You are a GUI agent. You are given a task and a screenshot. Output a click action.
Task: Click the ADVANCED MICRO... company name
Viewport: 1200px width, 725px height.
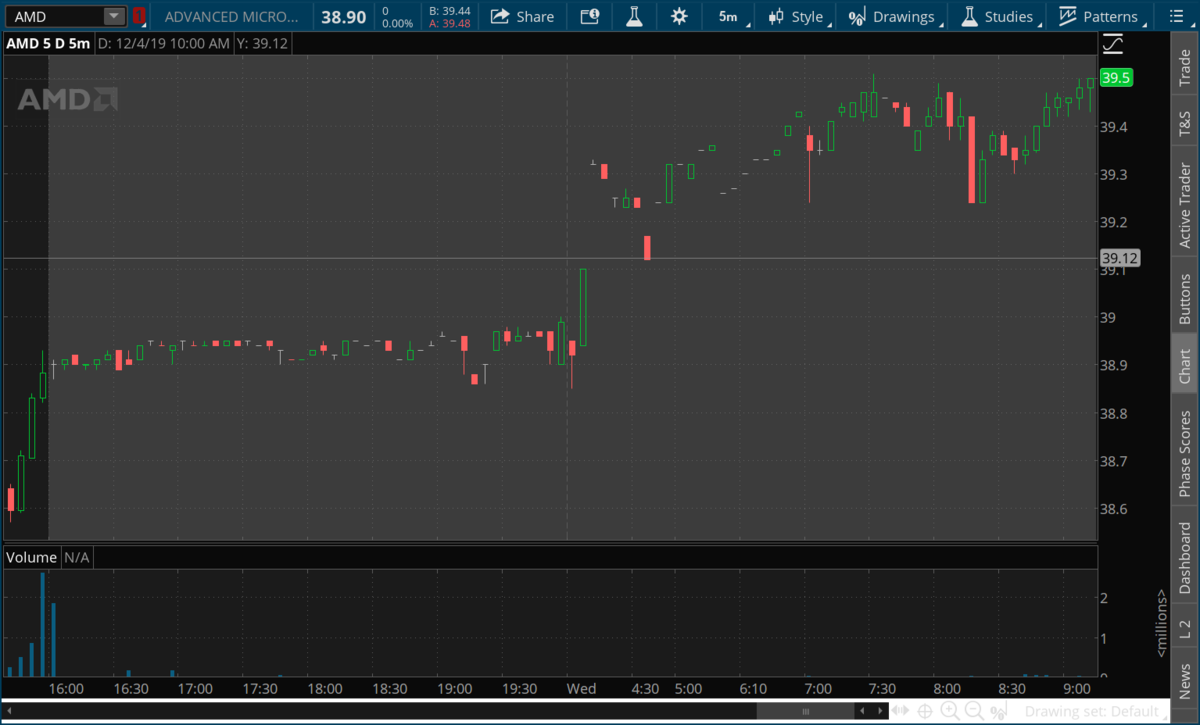point(231,16)
